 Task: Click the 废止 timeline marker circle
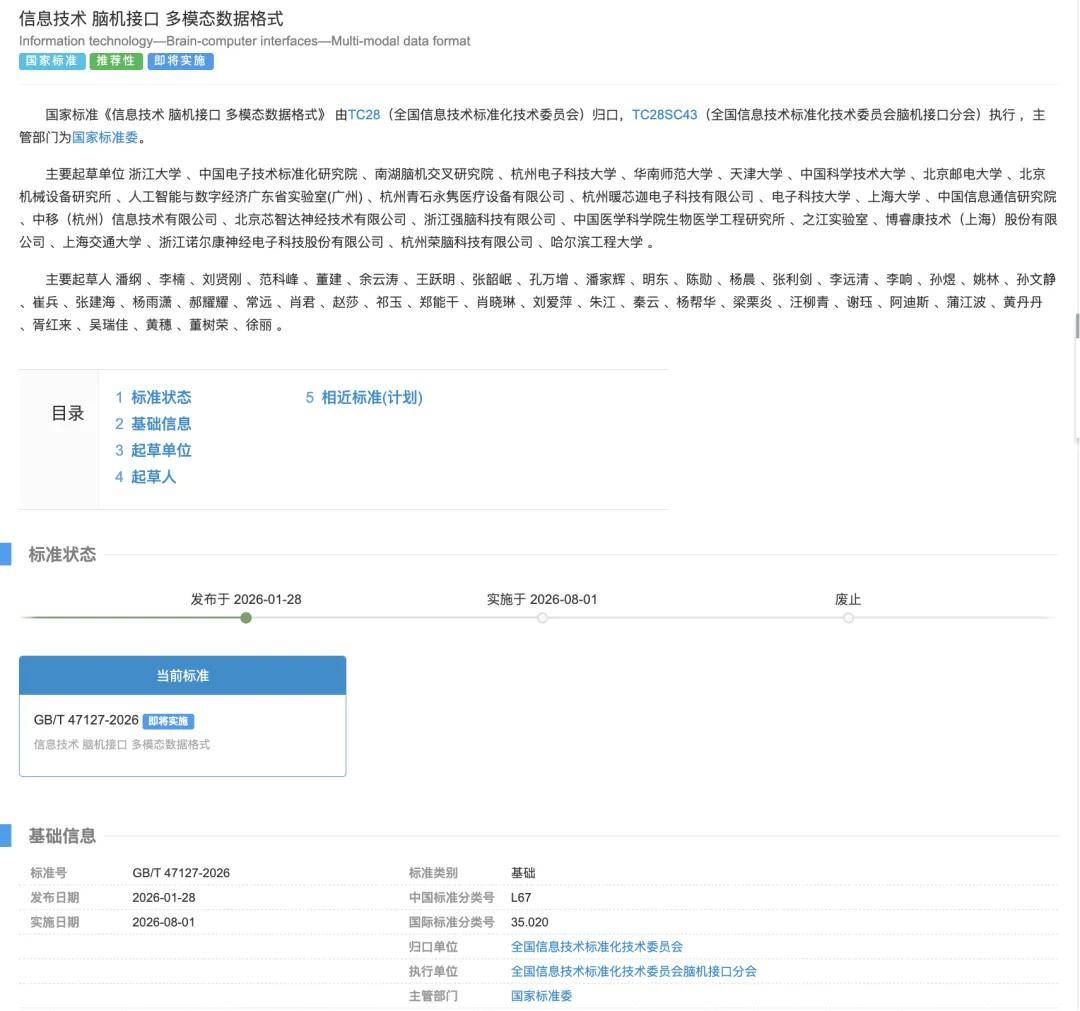pos(848,618)
